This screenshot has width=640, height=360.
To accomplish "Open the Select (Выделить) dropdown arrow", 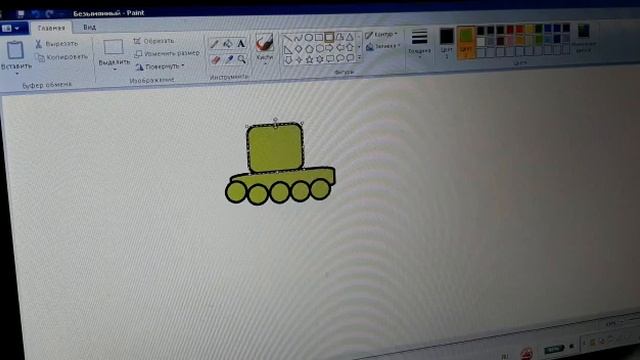I will pos(115,69).
